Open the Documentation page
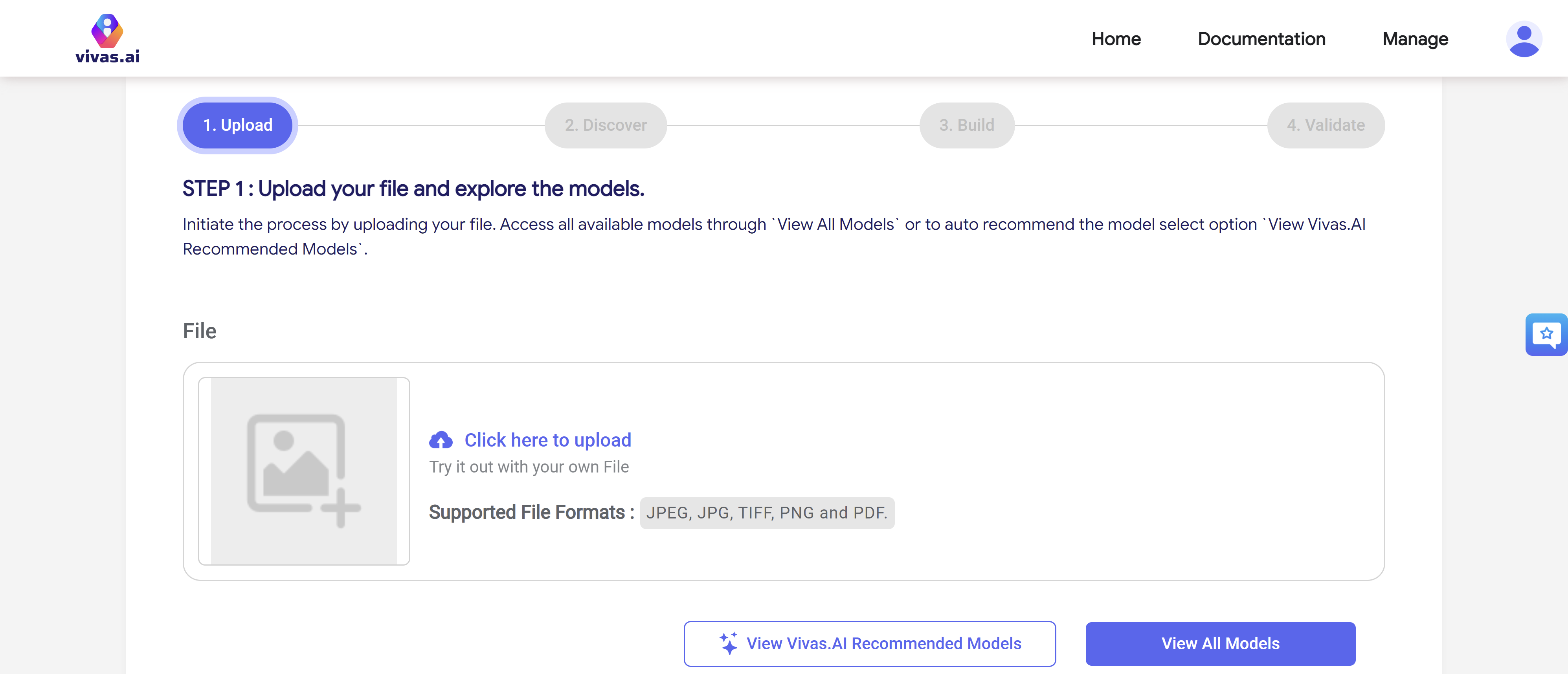The width and height of the screenshot is (1568, 674). point(1261,39)
